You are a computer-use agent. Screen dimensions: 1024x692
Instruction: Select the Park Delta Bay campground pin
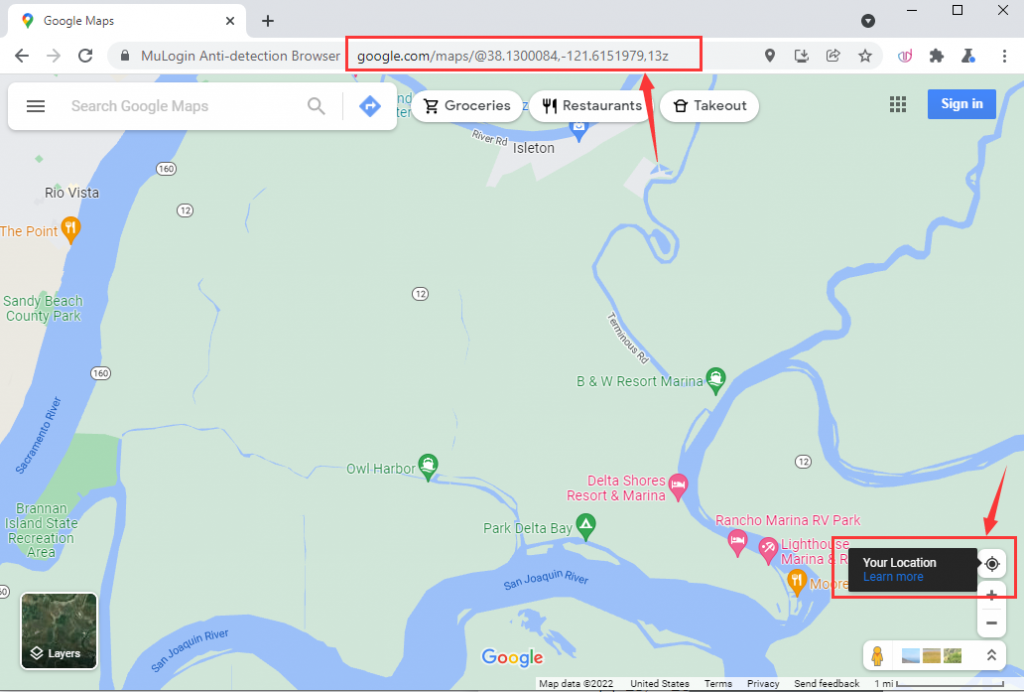(x=586, y=526)
